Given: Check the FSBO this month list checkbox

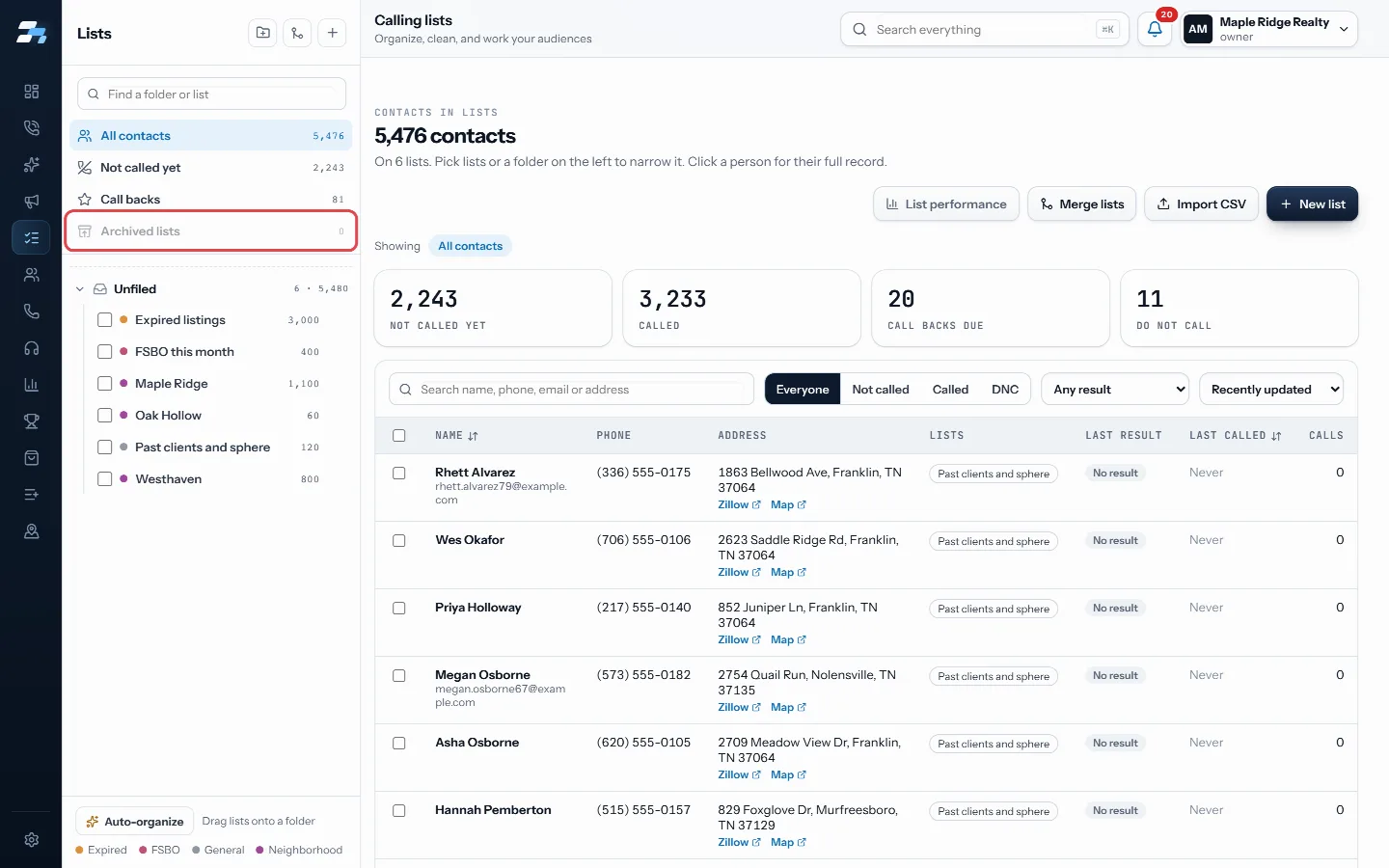Looking at the screenshot, I should [x=105, y=352].
